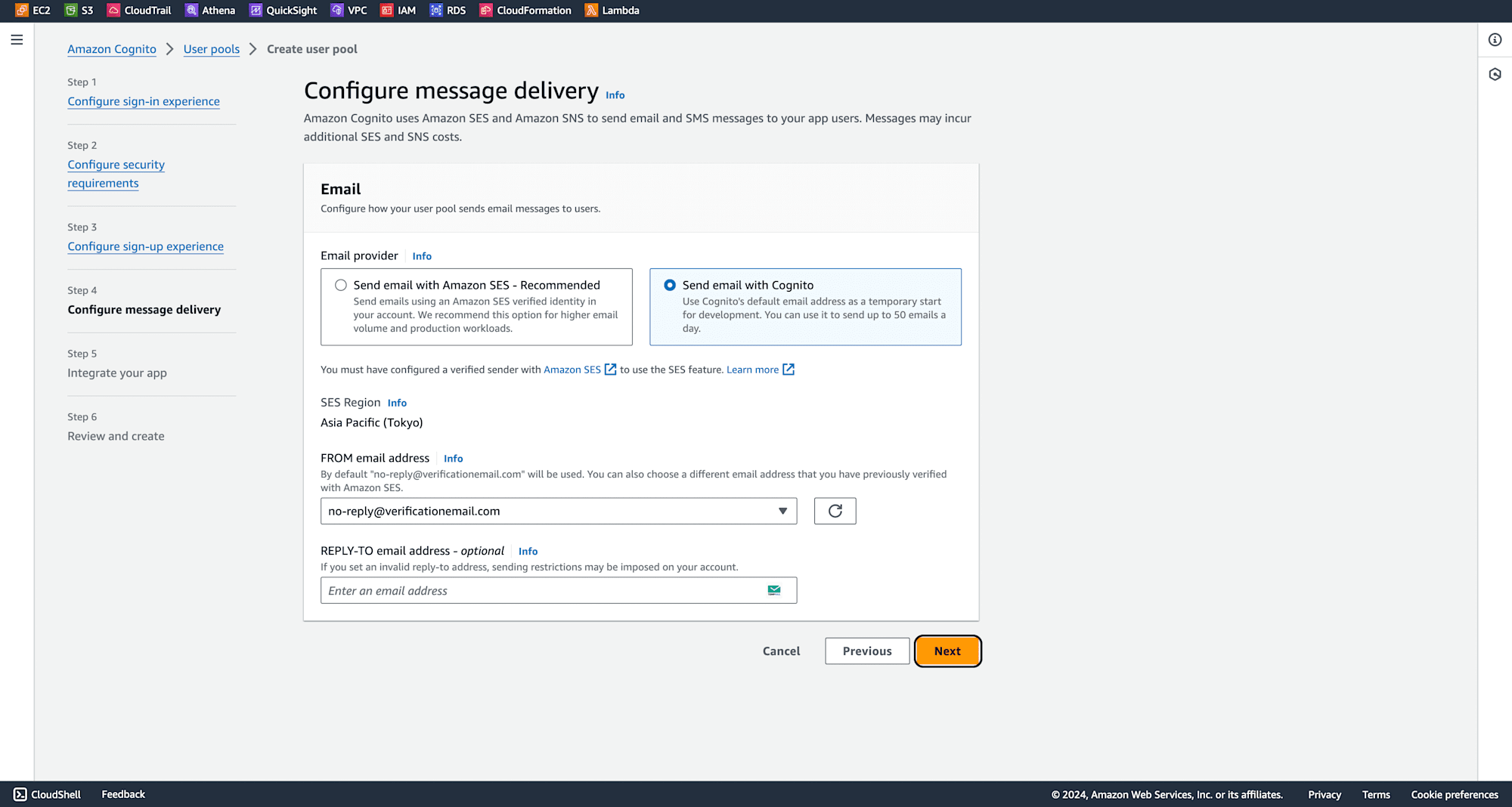This screenshot has width=1512, height=807.
Task: Click the external link icon beside Amazon SES
Action: tap(610, 369)
